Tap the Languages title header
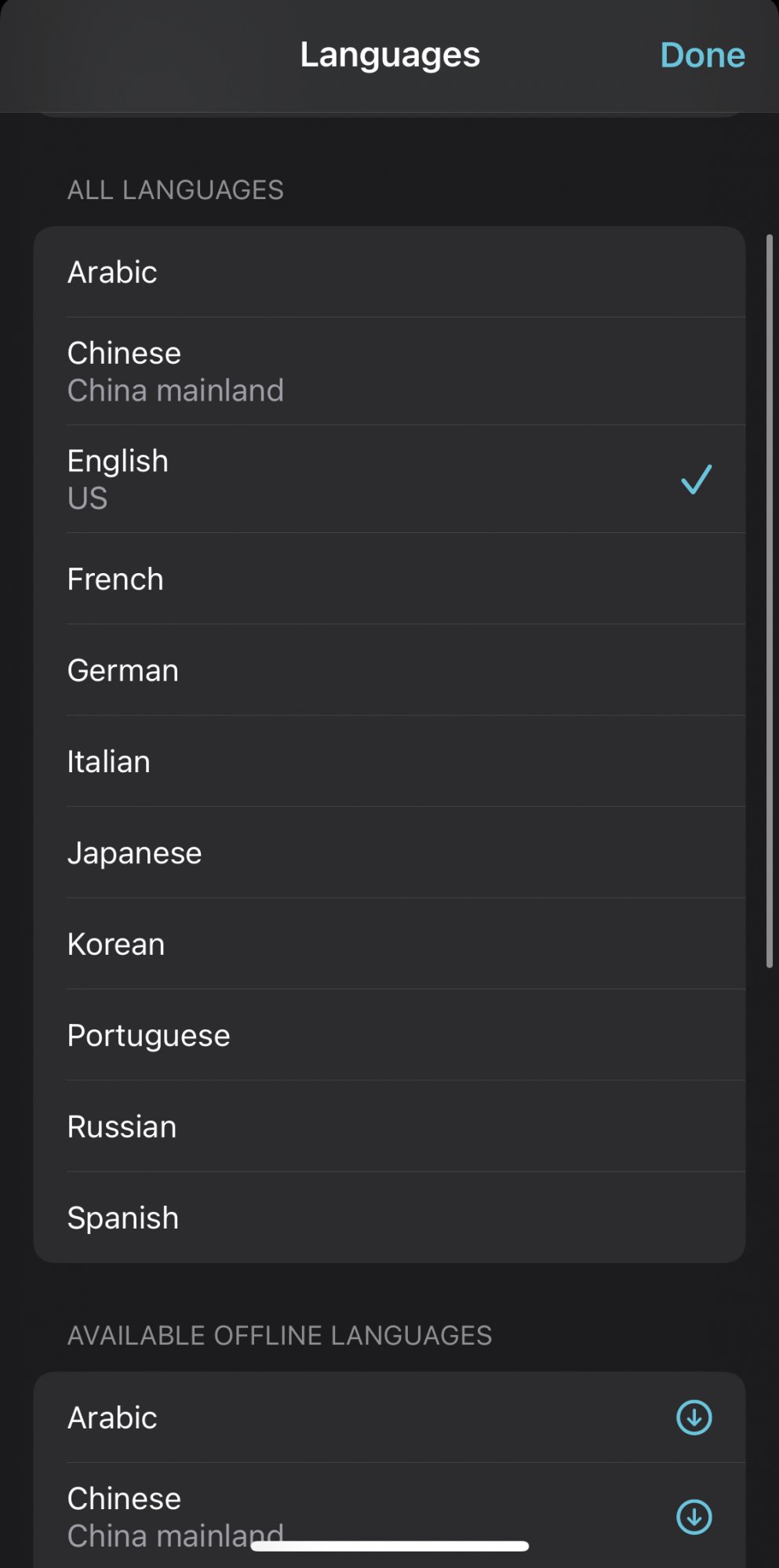 pos(390,56)
